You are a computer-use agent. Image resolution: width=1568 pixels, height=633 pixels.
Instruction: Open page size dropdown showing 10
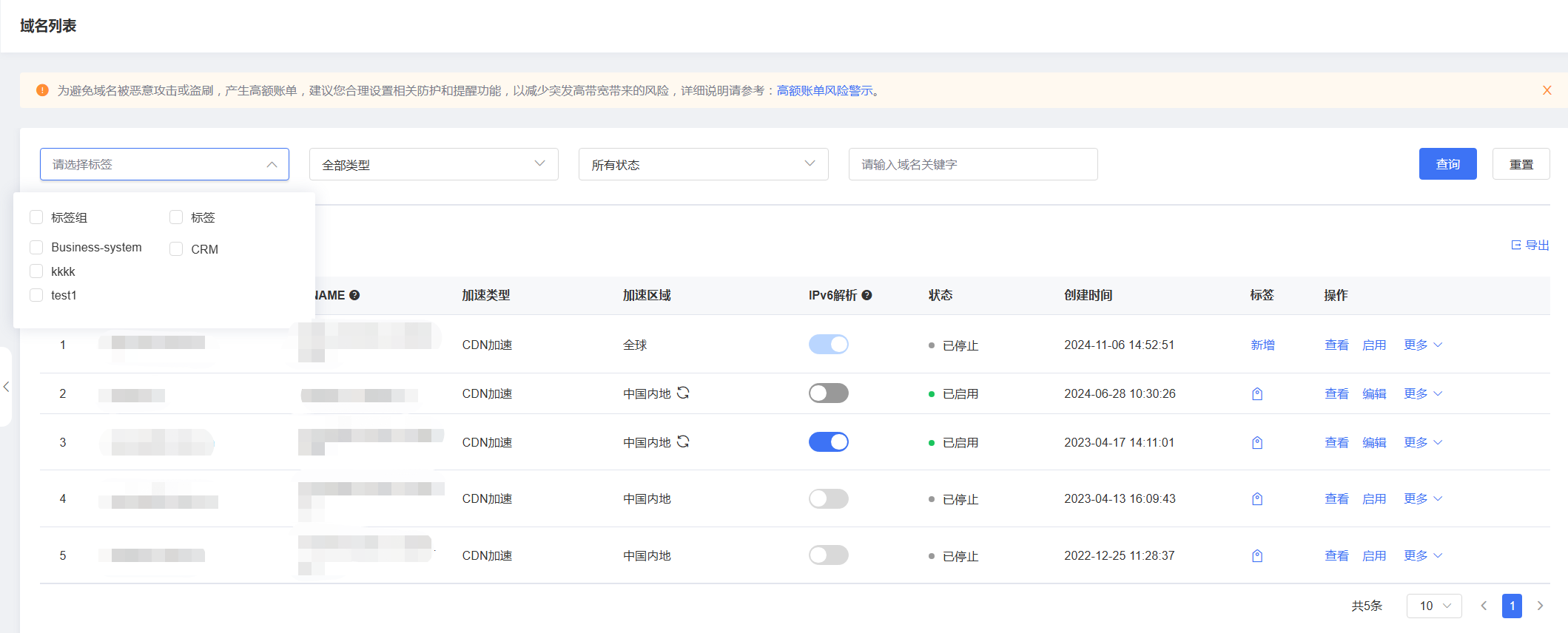coord(1434,606)
